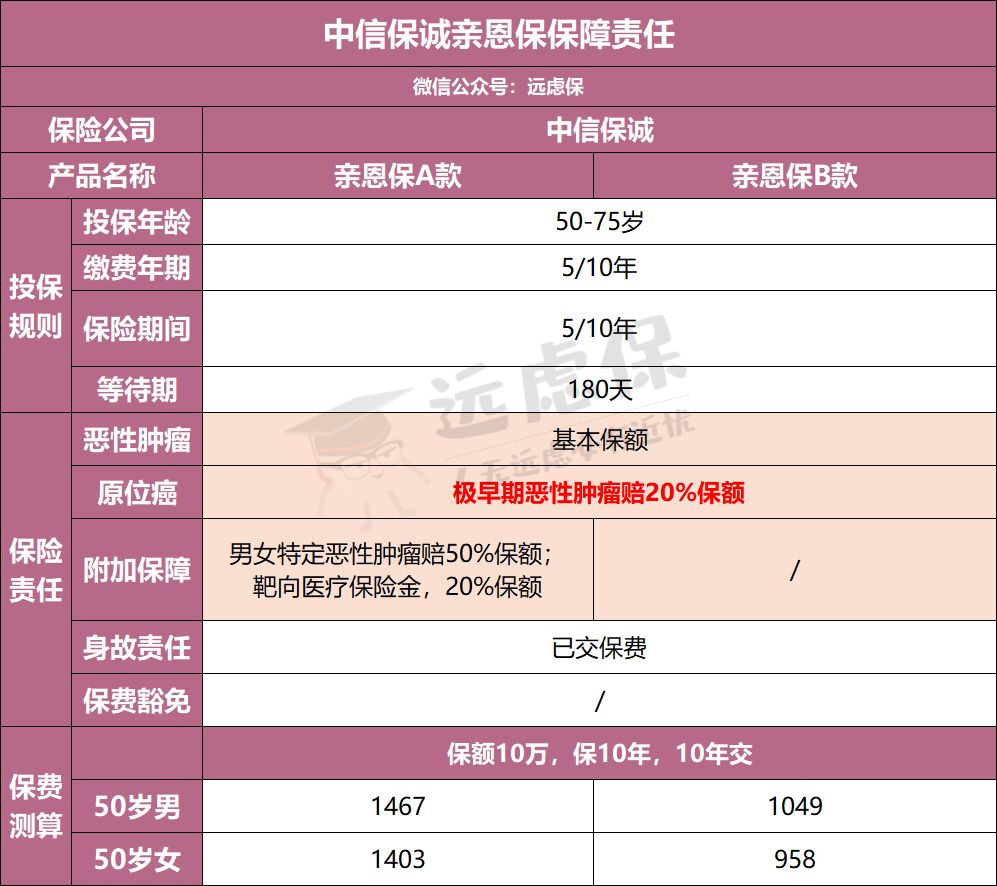
Task: Select the 亲恩保B款 column header
Action: (x=794, y=176)
